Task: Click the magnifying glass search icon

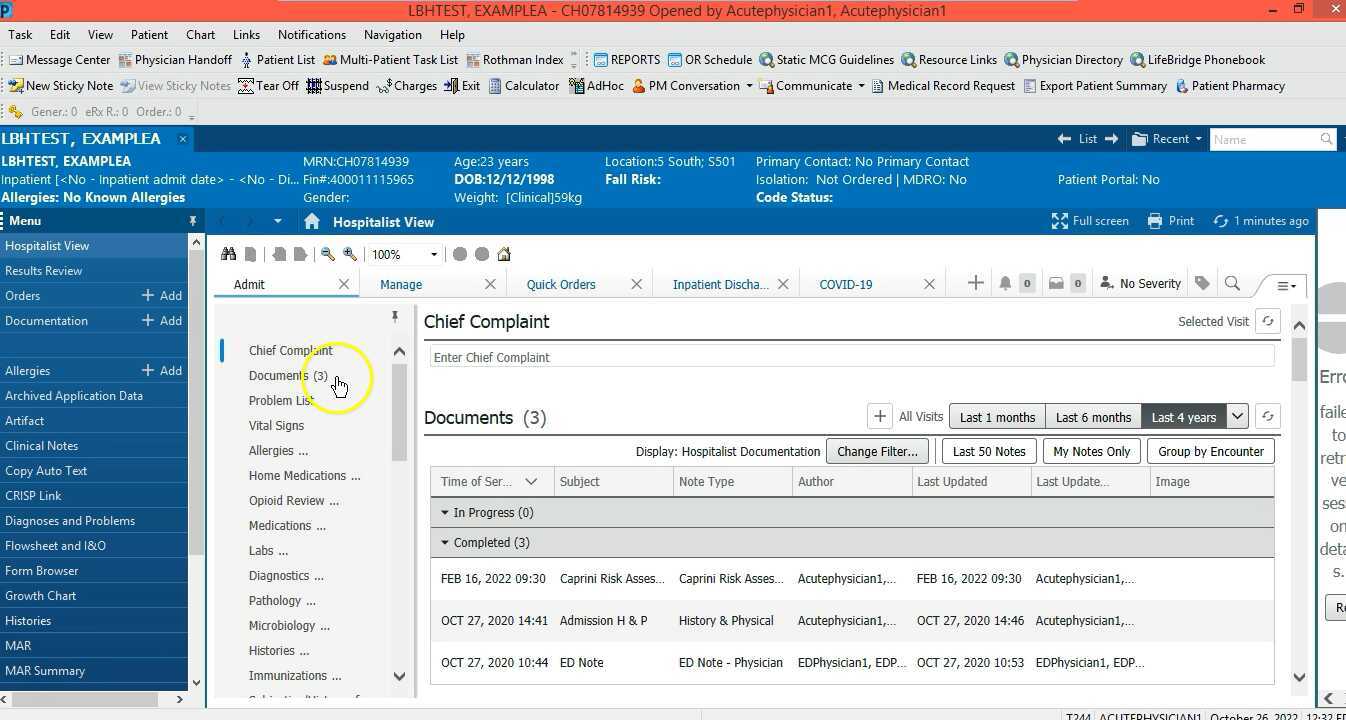Action: point(1232,283)
